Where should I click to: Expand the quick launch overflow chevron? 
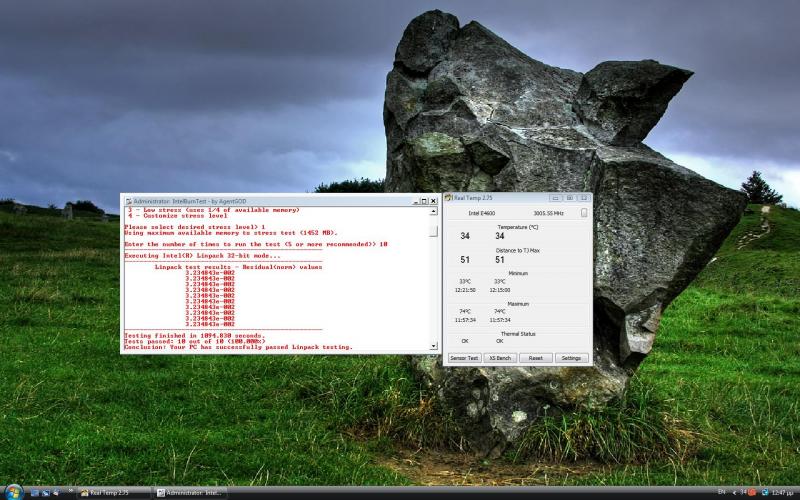pos(70,491)
